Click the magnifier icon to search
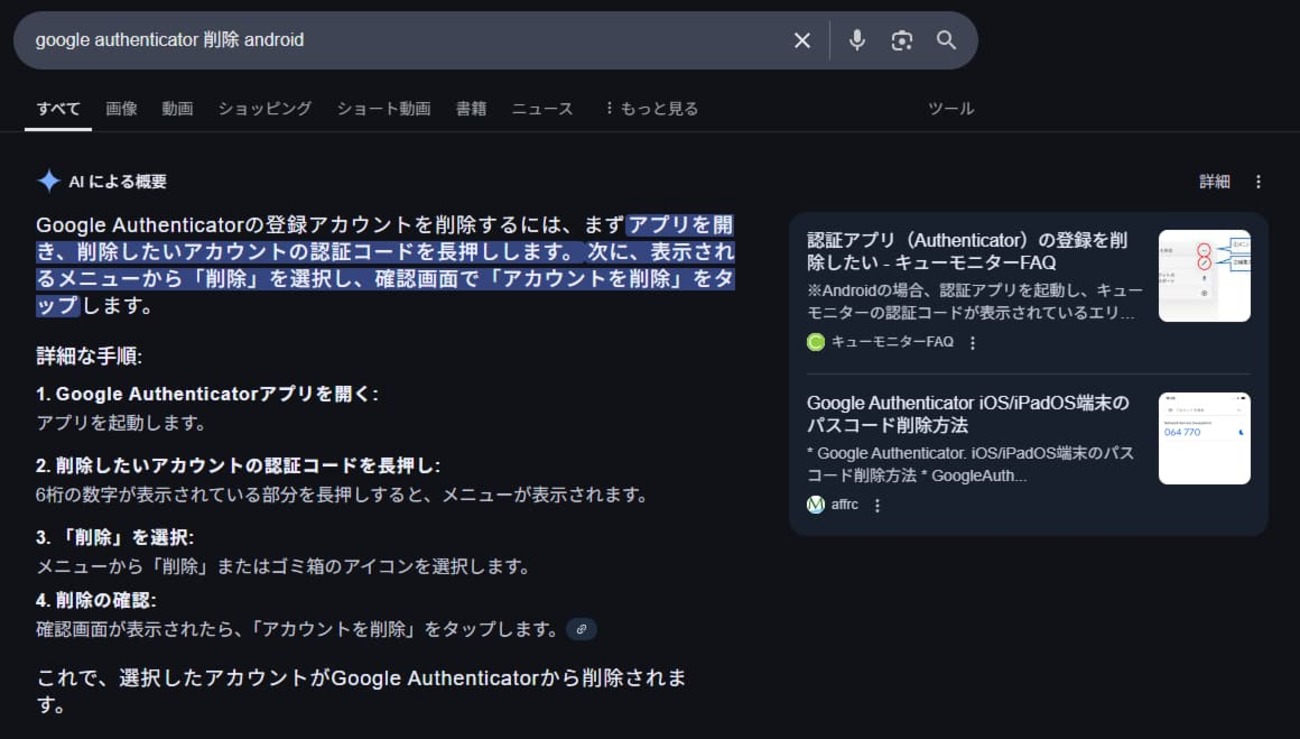Screen dimensions: 1300x739 pyautogui.click(x=947, y=40)
